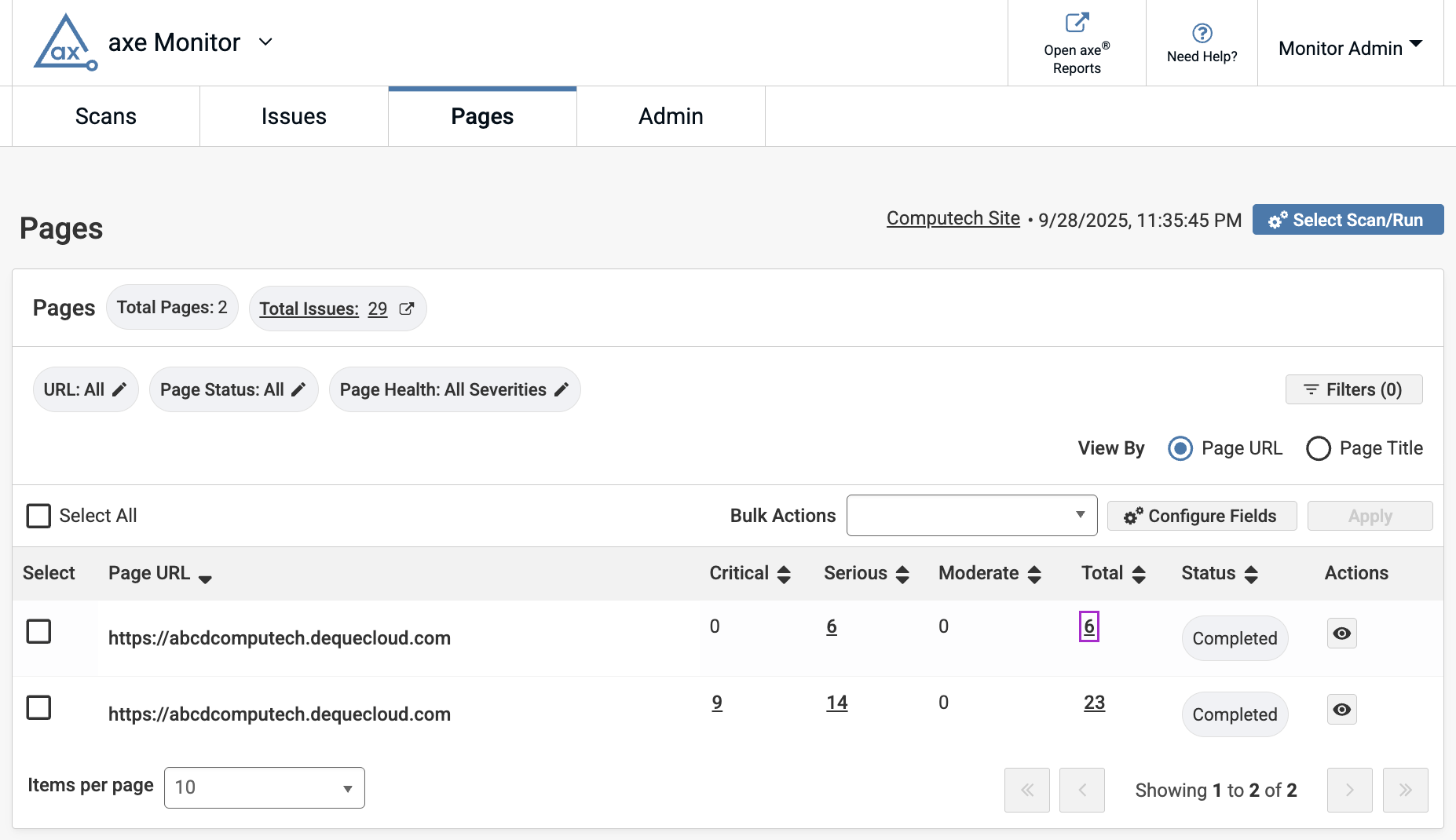Screen dimensions: 1456x840
Task: Click the axe Monitor logo
Action: [x=64, y=42]
